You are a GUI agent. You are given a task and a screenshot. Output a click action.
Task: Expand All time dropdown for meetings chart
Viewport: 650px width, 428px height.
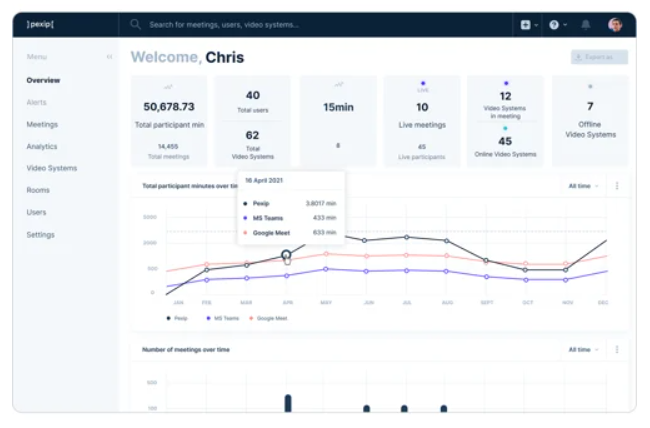[583, 350]
